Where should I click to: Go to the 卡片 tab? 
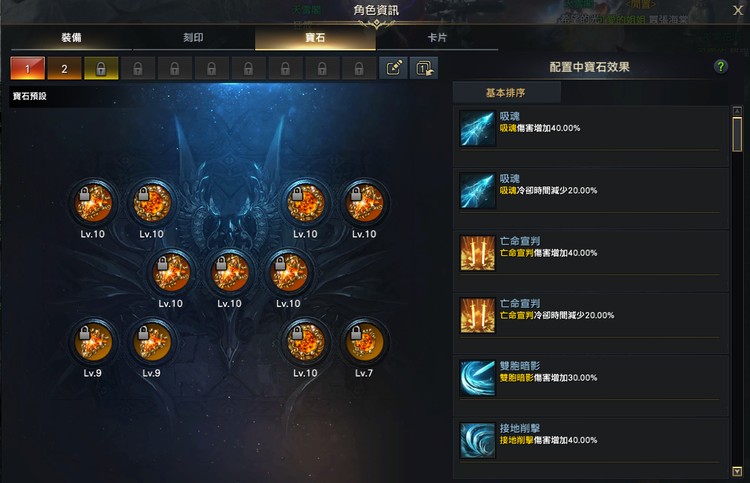437,38
